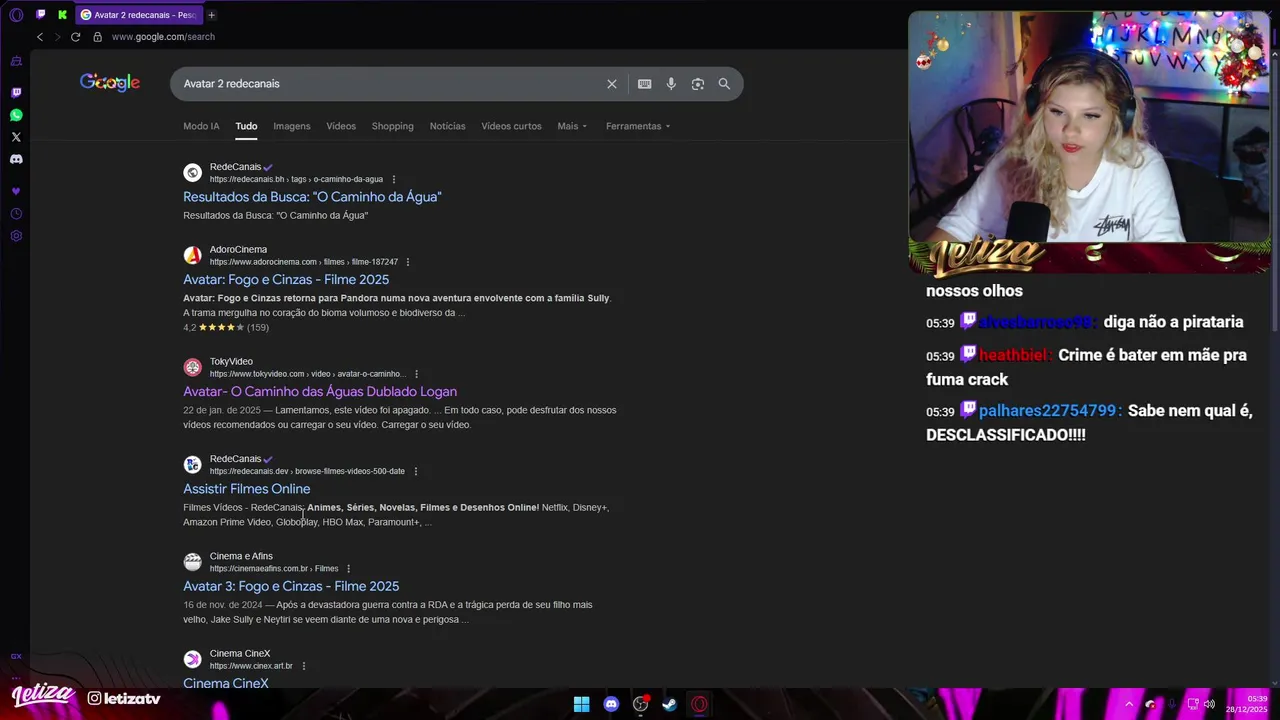The image size is (1280, 720).
Task: Open the Windows Start menu
Action: pyautogui.click(x=581, y=704)
